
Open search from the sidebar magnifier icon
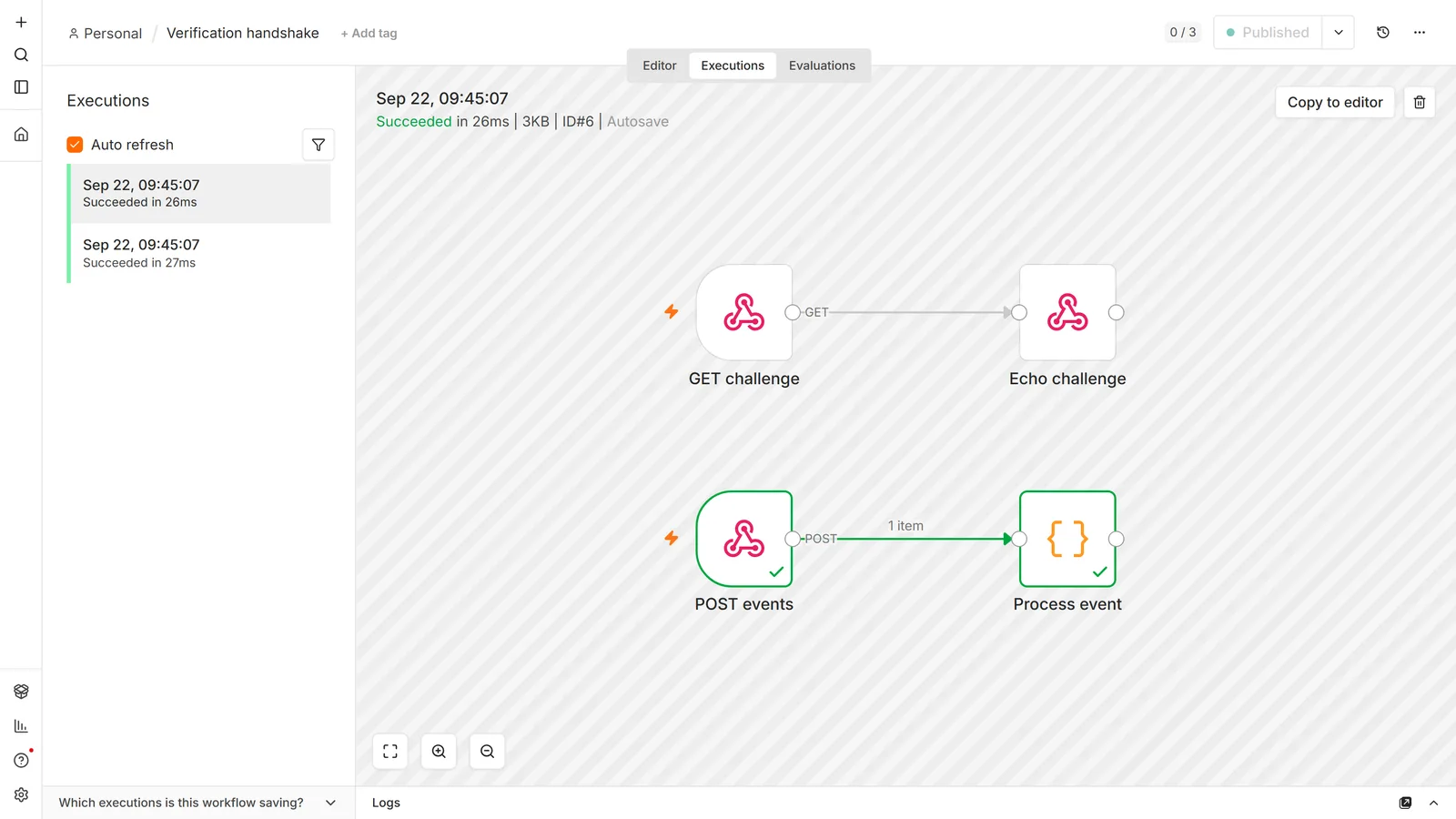click(21, 55)
